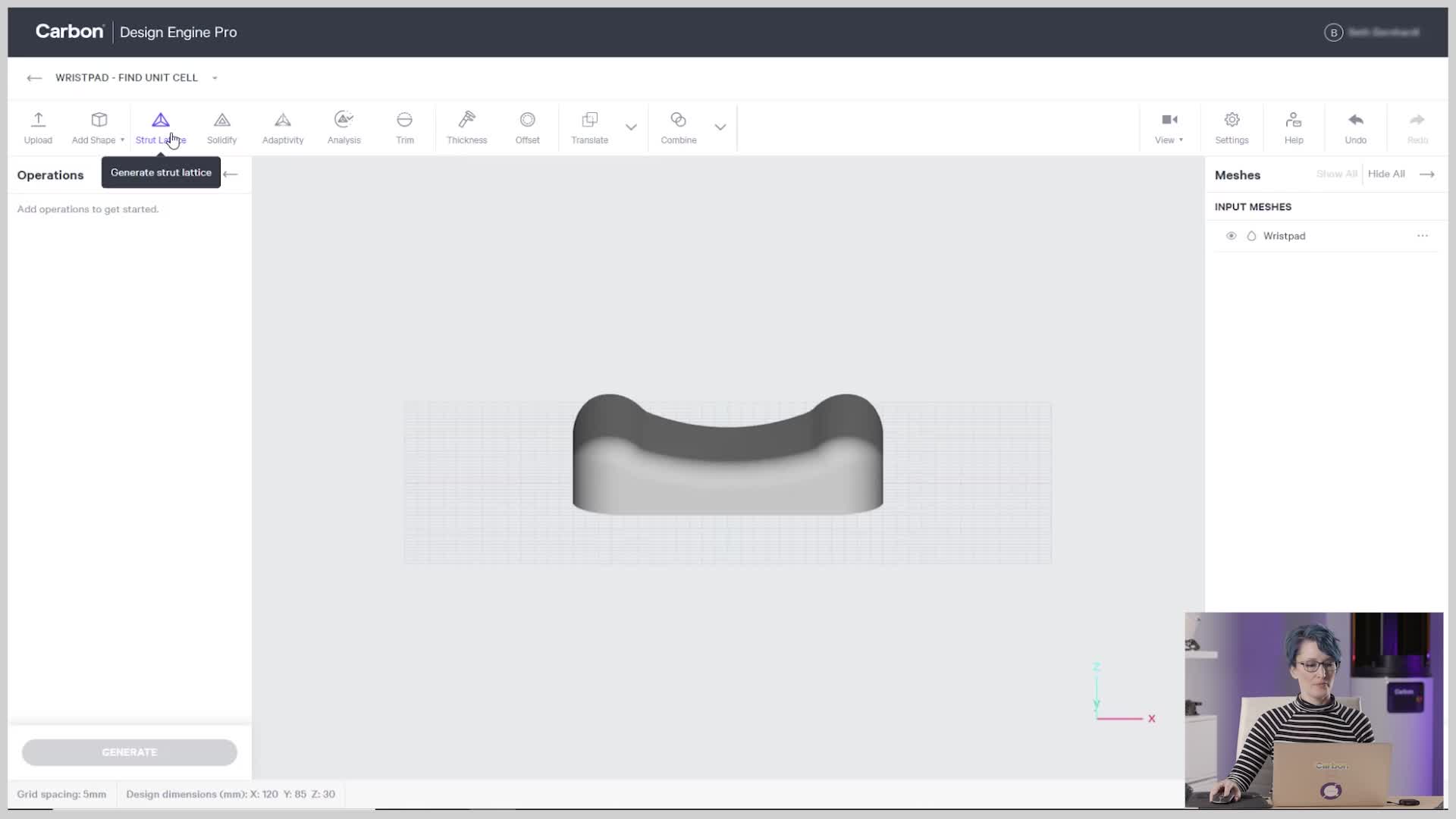
Task: Click Hide All meshes
Action: (x=1385, y=174)
